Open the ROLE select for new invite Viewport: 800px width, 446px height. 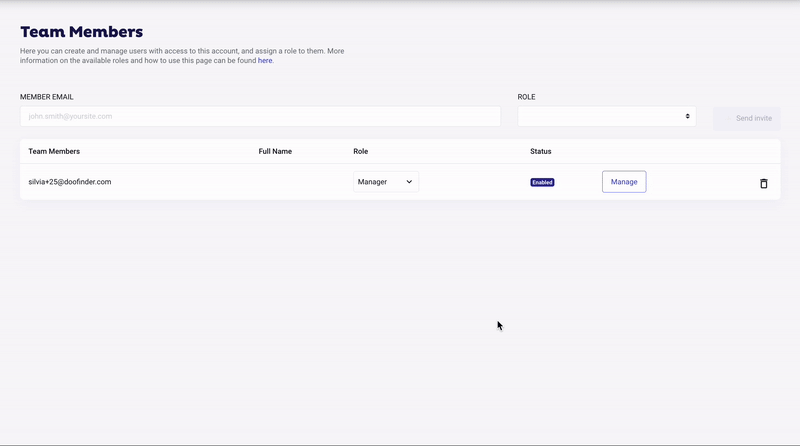coord(607,116)
